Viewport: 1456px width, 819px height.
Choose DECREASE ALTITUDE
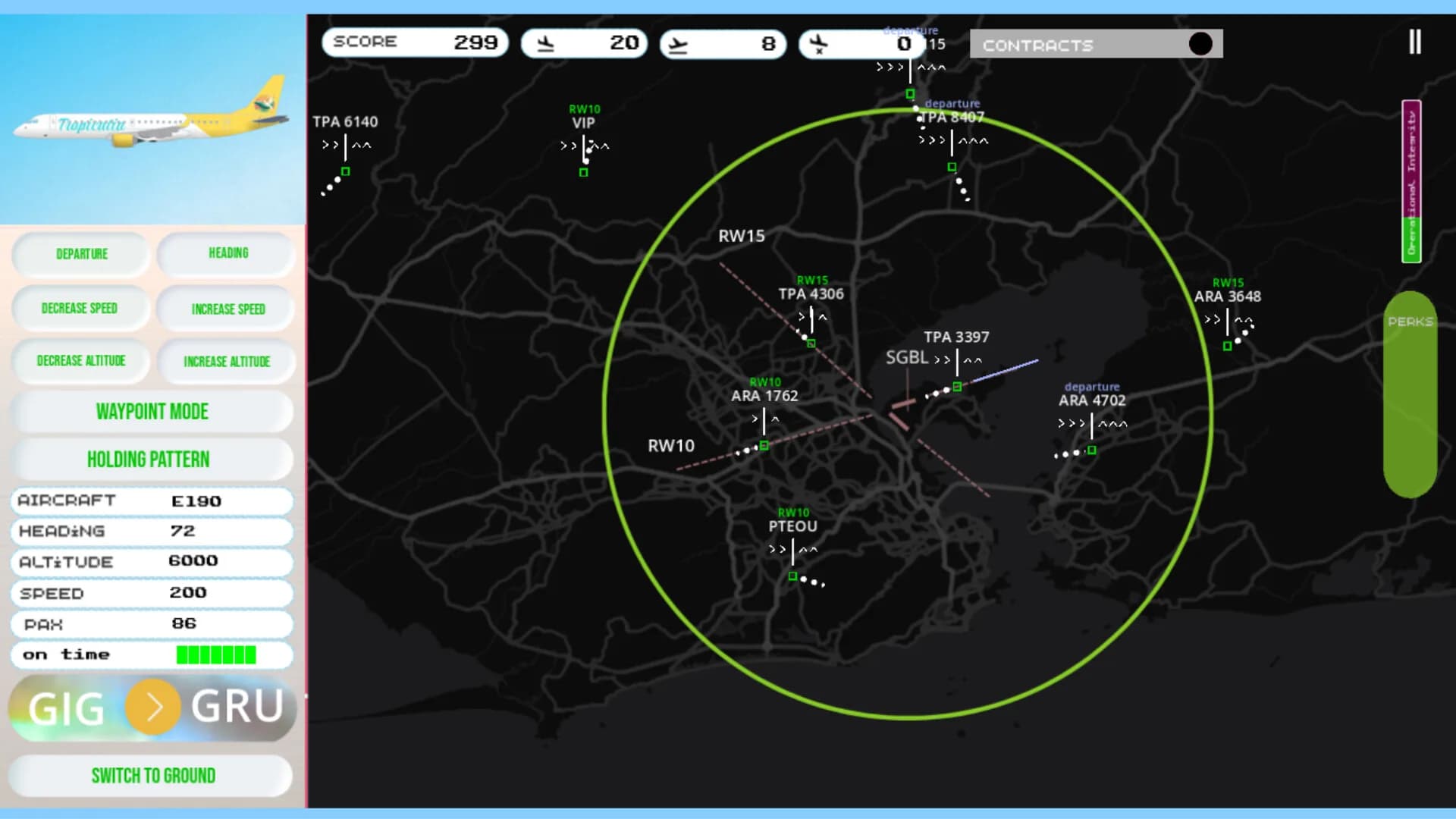(x=80, y=361)
